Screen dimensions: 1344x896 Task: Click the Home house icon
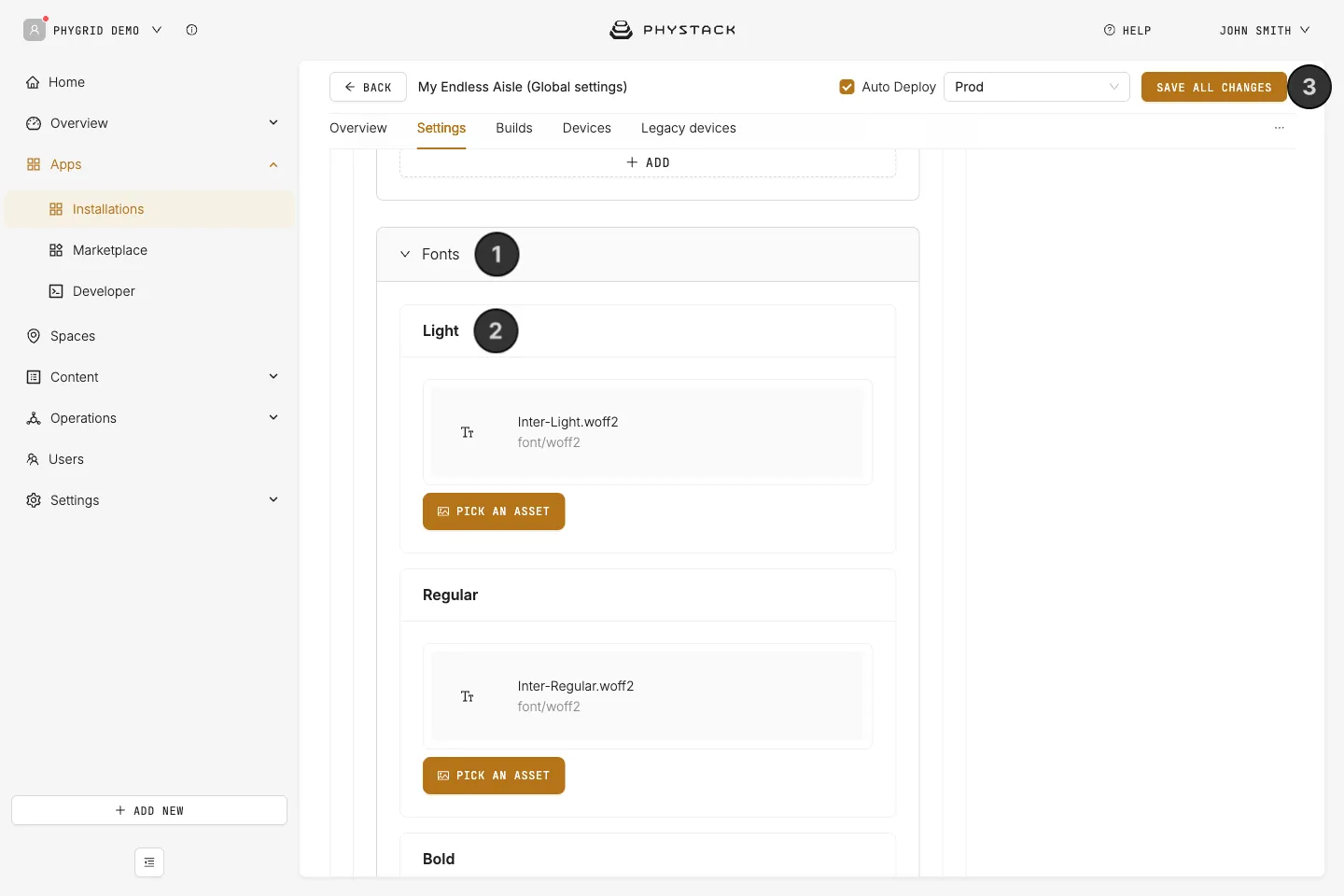[x=33, y=82]
